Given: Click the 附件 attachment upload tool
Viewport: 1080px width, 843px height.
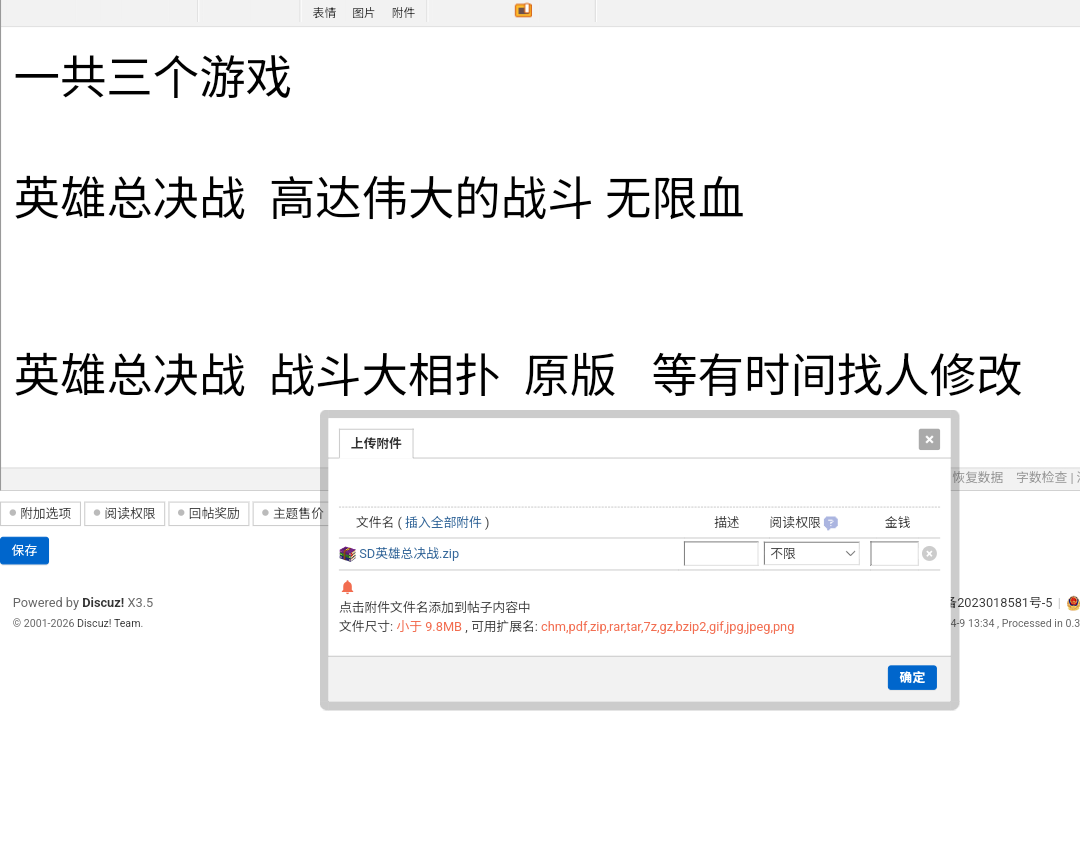Looking at the screenshot, I should (403, 12).
